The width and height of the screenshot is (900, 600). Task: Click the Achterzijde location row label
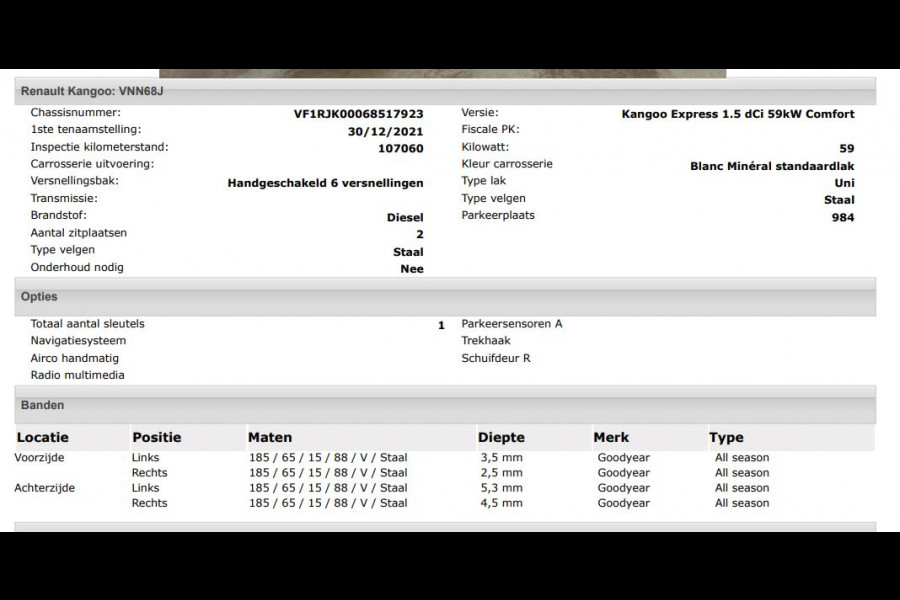coord(44,487)
